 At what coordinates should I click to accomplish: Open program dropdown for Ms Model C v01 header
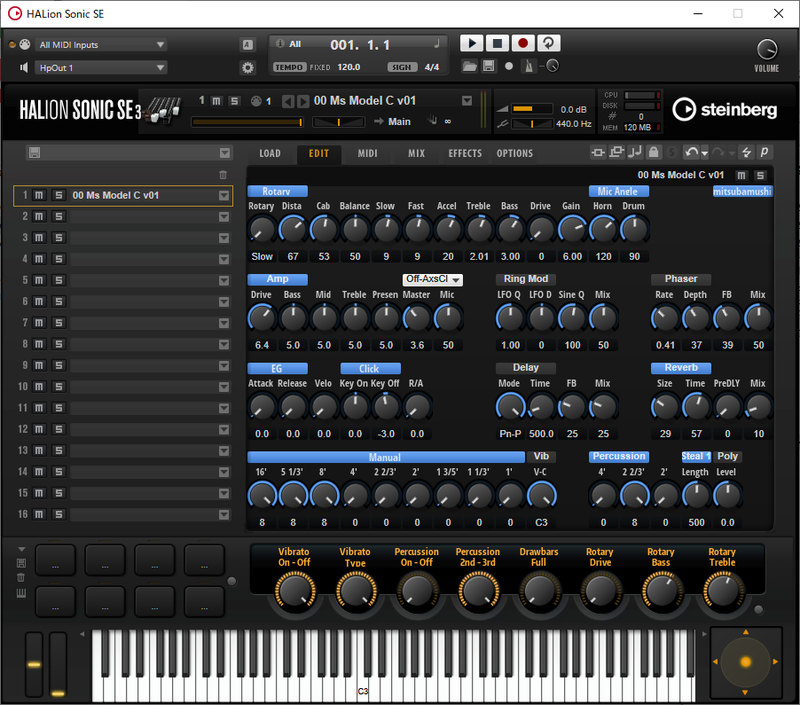click(x=466, y=101)
